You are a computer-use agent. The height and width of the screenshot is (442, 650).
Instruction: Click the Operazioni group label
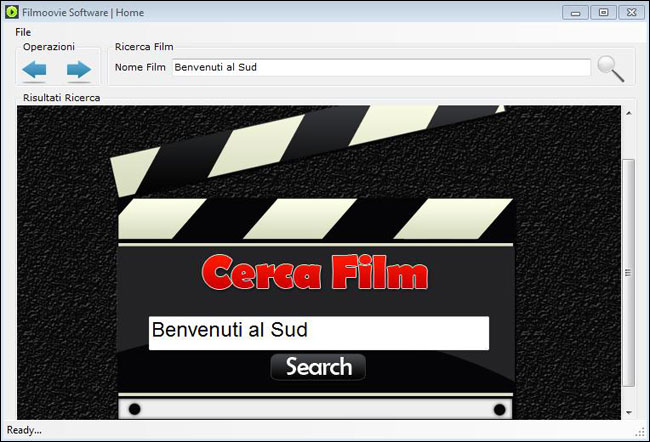pos(49,47)
